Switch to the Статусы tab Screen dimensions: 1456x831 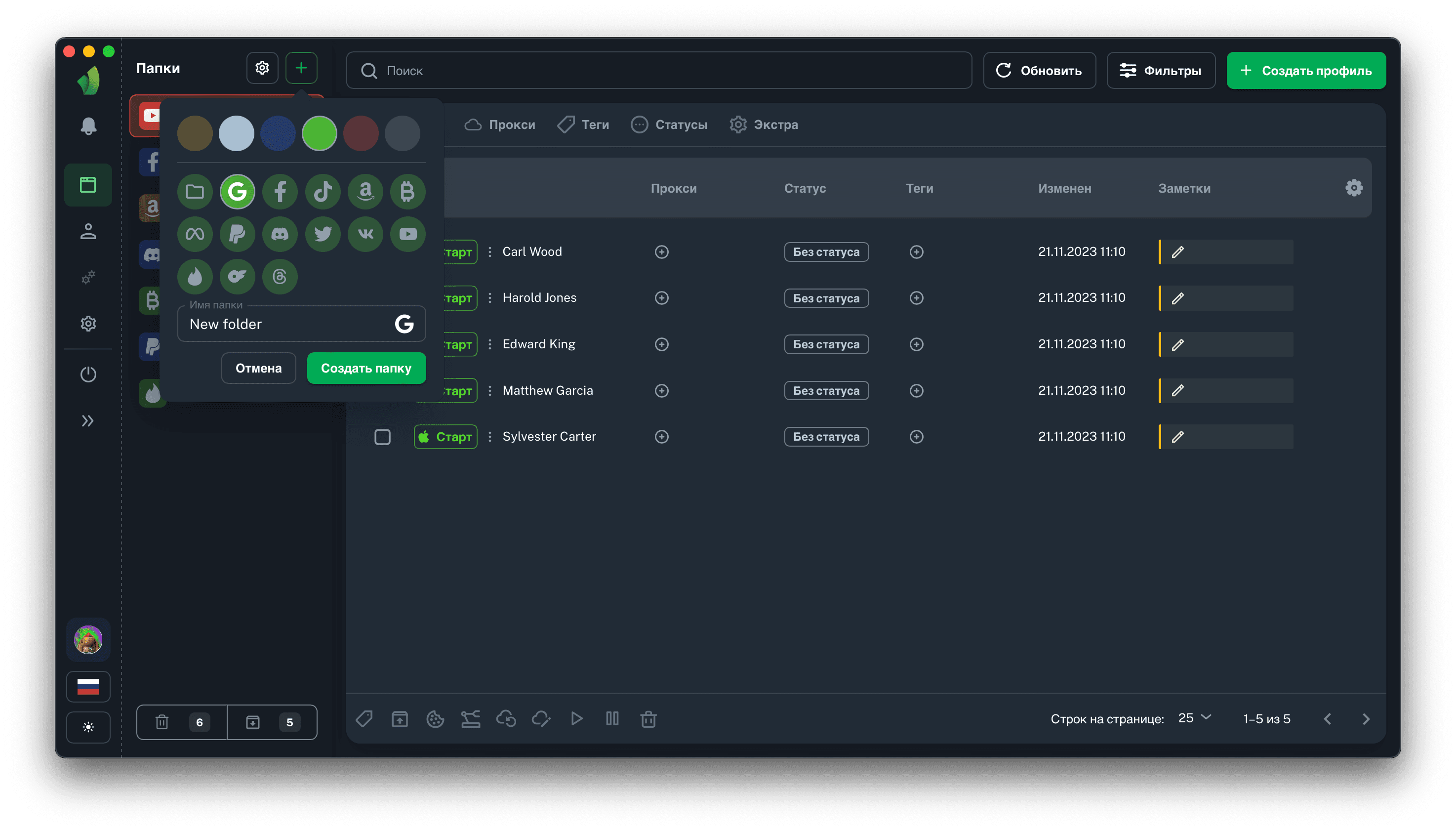669,125
